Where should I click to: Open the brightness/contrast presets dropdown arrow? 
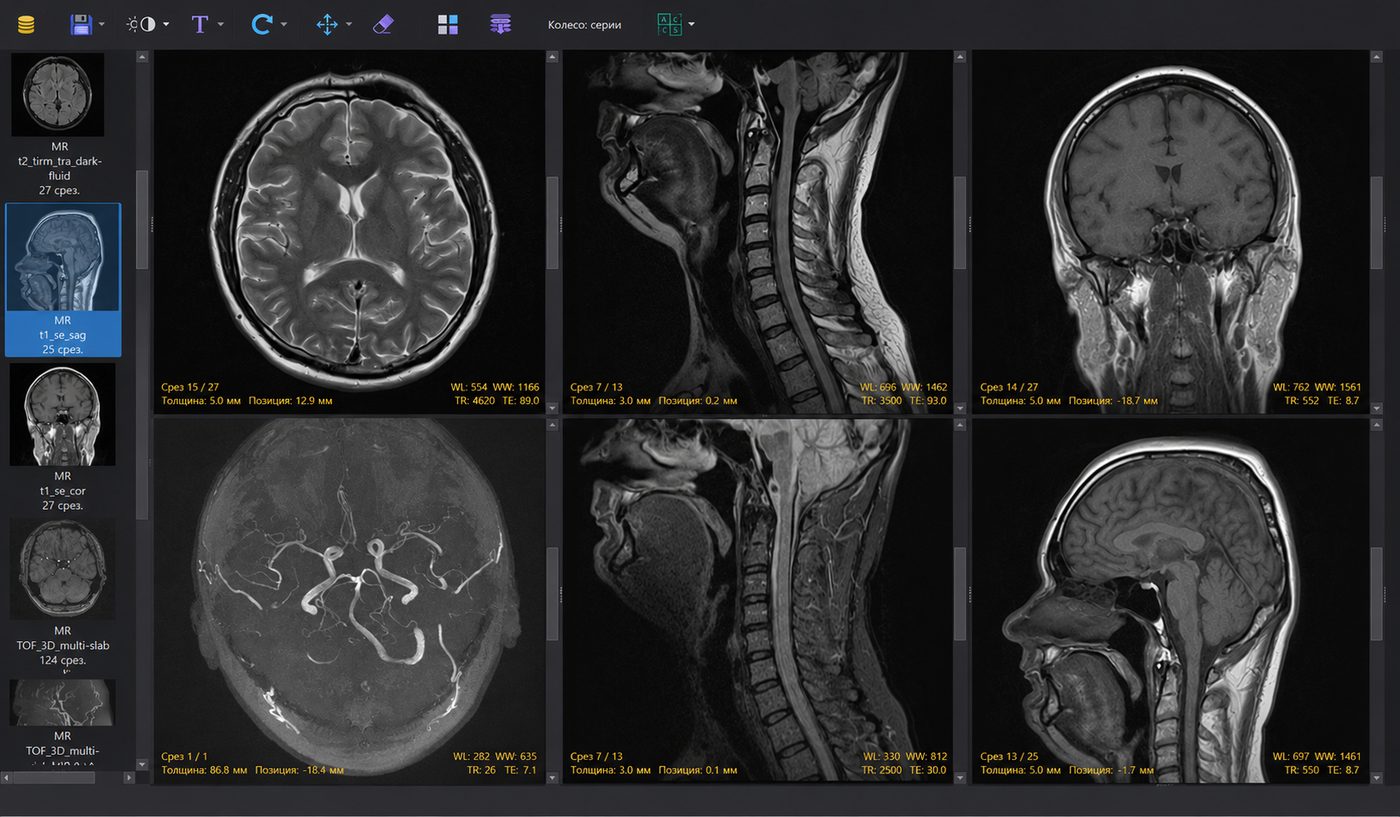point(166,25)
